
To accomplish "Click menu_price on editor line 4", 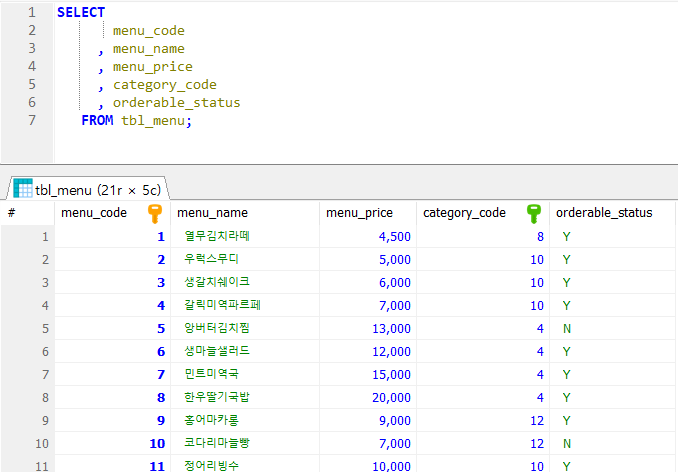I will pos(153,67).
